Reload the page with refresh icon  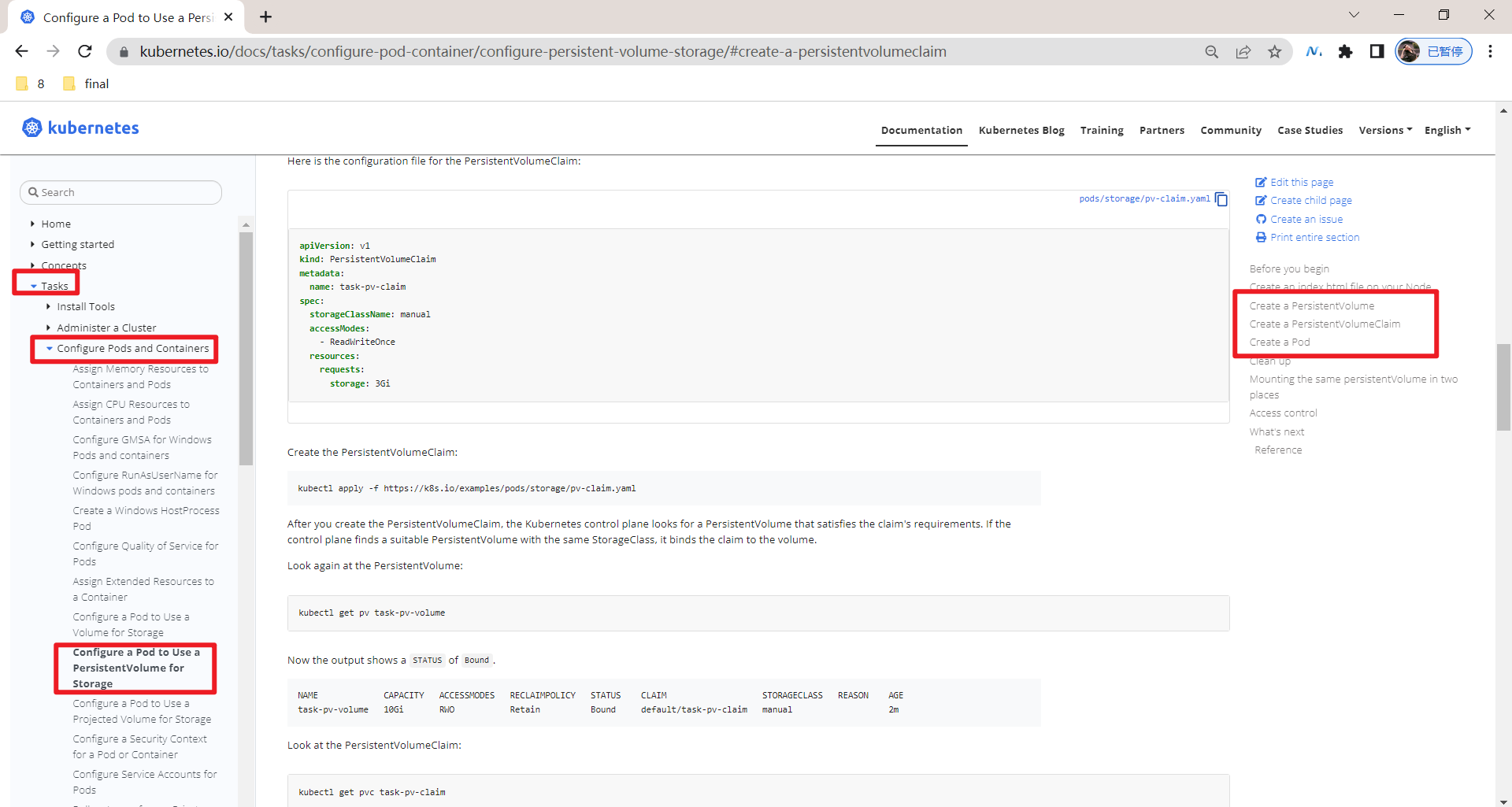tap(85, 51)
